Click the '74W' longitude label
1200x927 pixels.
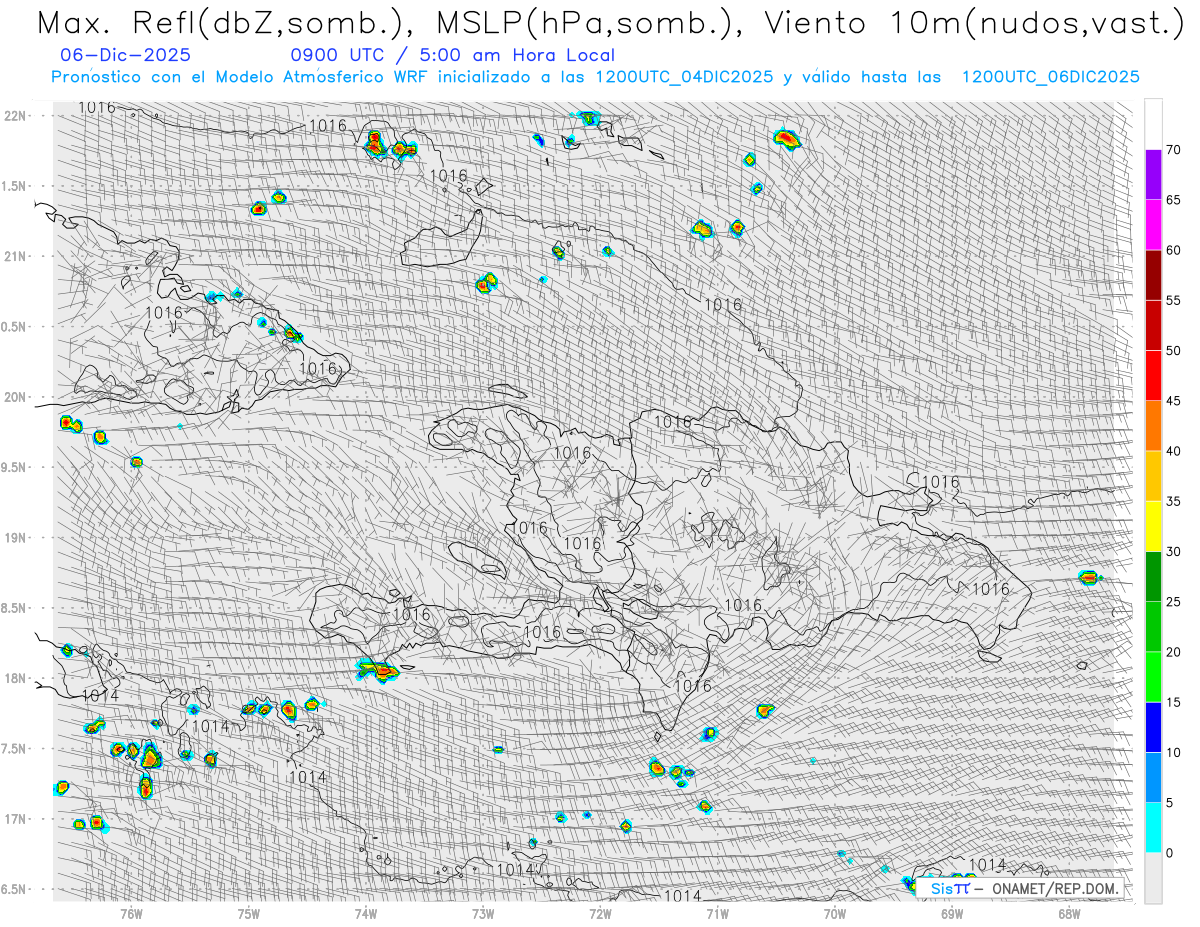[366, 914]
